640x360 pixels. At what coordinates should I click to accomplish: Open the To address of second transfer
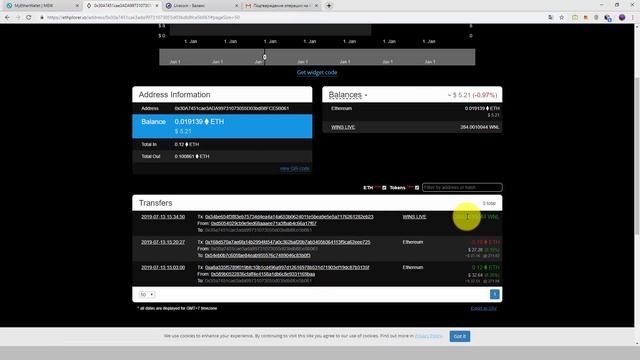(x=258, y=255)
